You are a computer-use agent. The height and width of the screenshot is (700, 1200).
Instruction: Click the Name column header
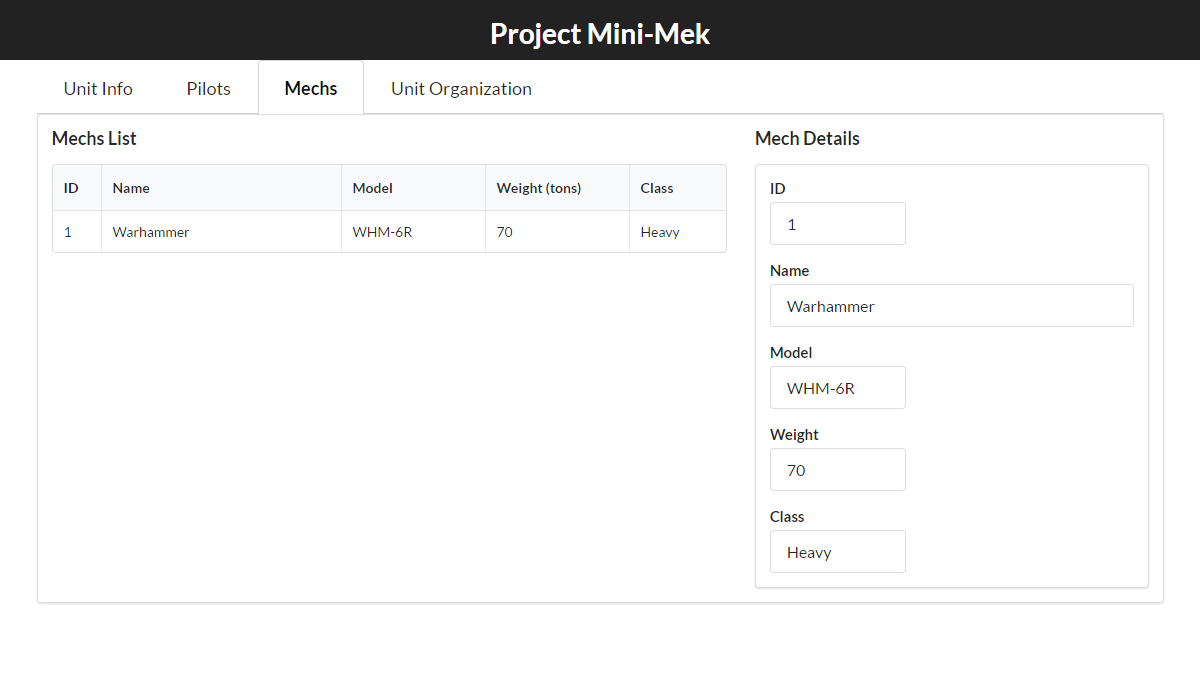point(221,188)
